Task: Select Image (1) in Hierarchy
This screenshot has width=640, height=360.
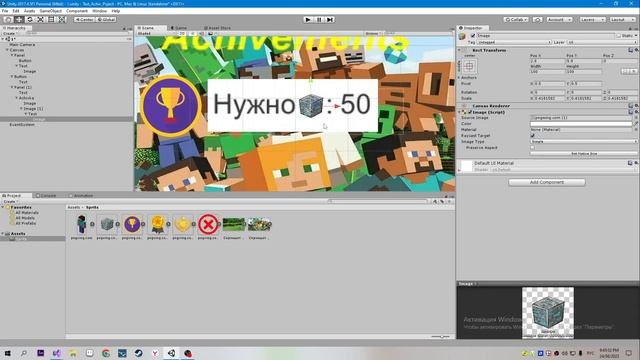Action: tap(33, 109)
